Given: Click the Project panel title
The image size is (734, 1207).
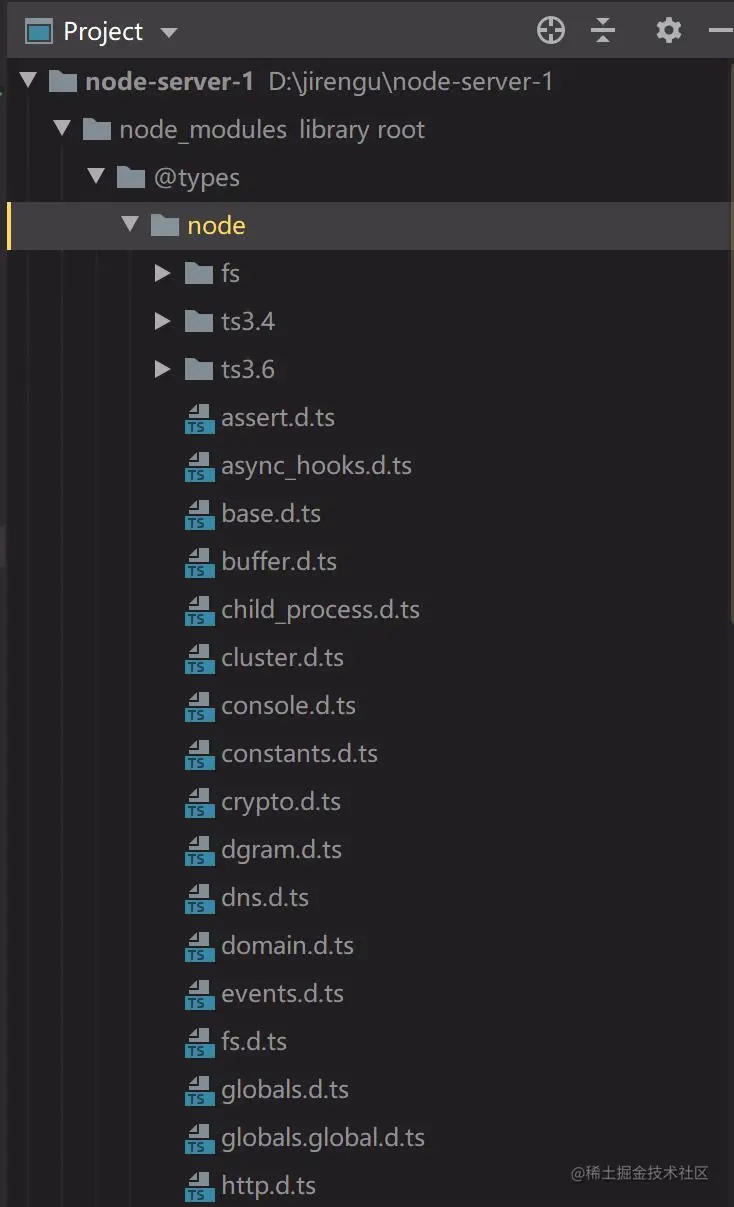Looking at the screenshot, I should coord(103,32).
